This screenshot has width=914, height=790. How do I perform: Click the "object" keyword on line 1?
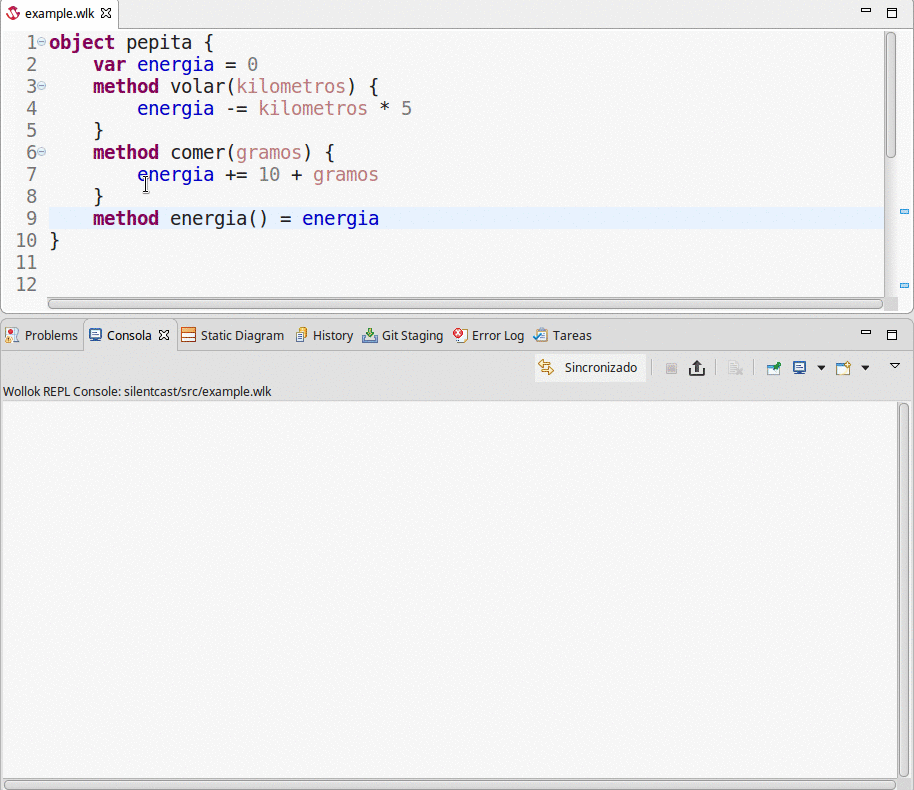tap(82, 43)
